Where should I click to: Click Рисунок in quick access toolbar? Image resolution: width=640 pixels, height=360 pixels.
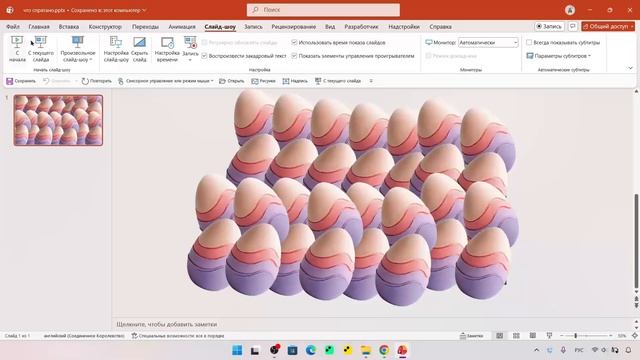(x=263, y=81)
